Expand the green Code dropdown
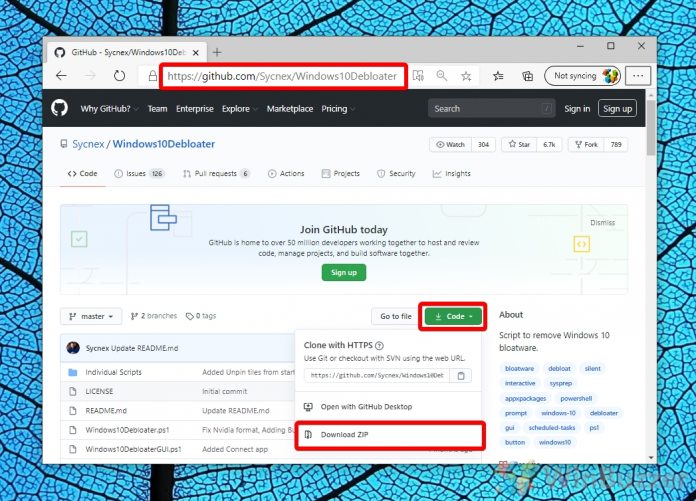The image size is (696, 501). pos(454,316)
